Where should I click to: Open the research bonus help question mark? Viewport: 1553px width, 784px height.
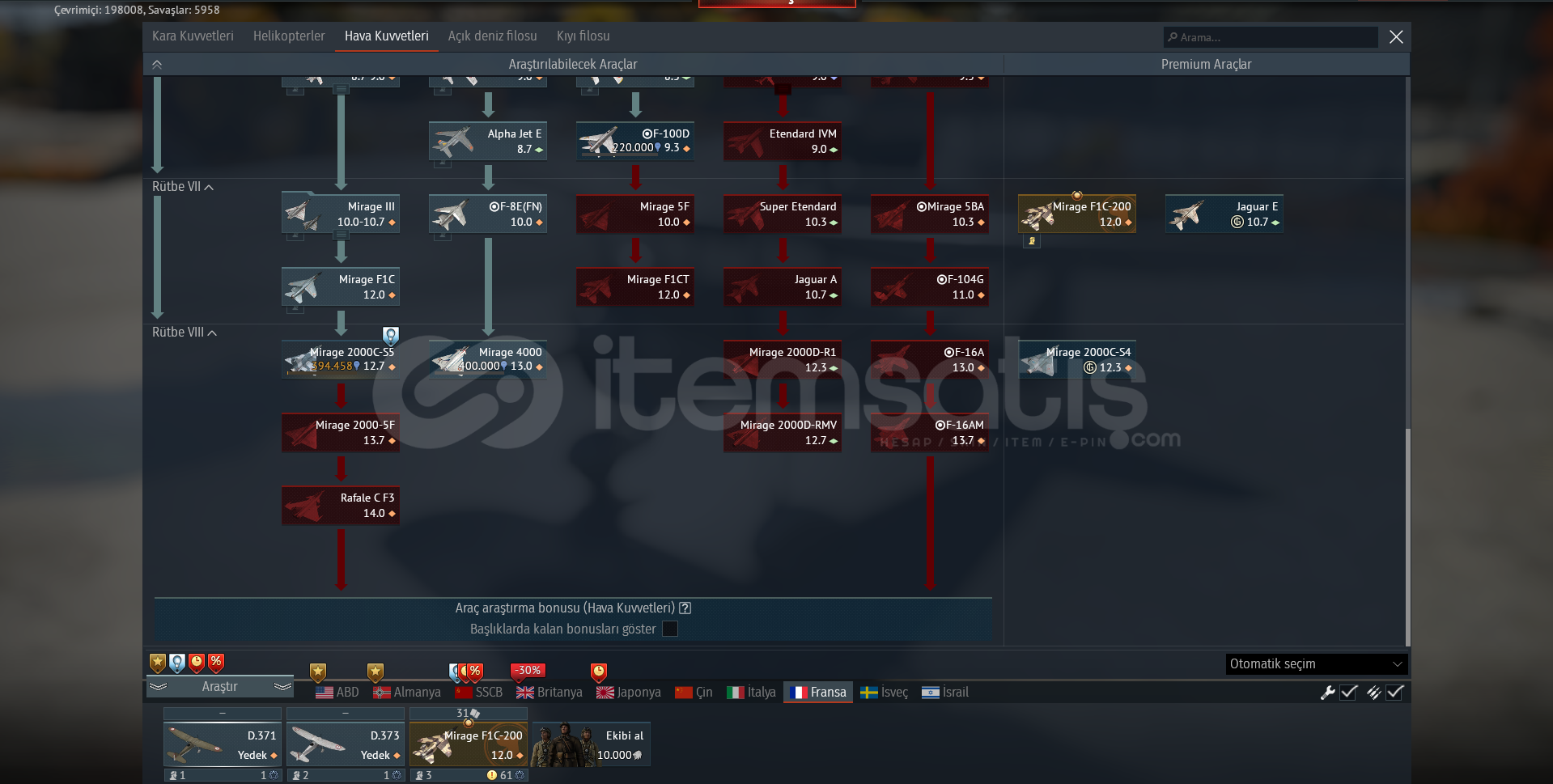tap(685, 608)
